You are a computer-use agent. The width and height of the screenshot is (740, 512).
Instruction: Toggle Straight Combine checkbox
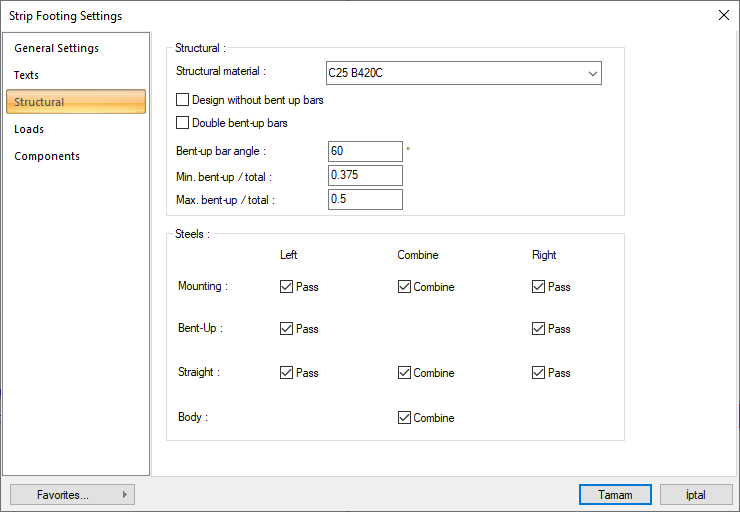click(x=404, y=373)
